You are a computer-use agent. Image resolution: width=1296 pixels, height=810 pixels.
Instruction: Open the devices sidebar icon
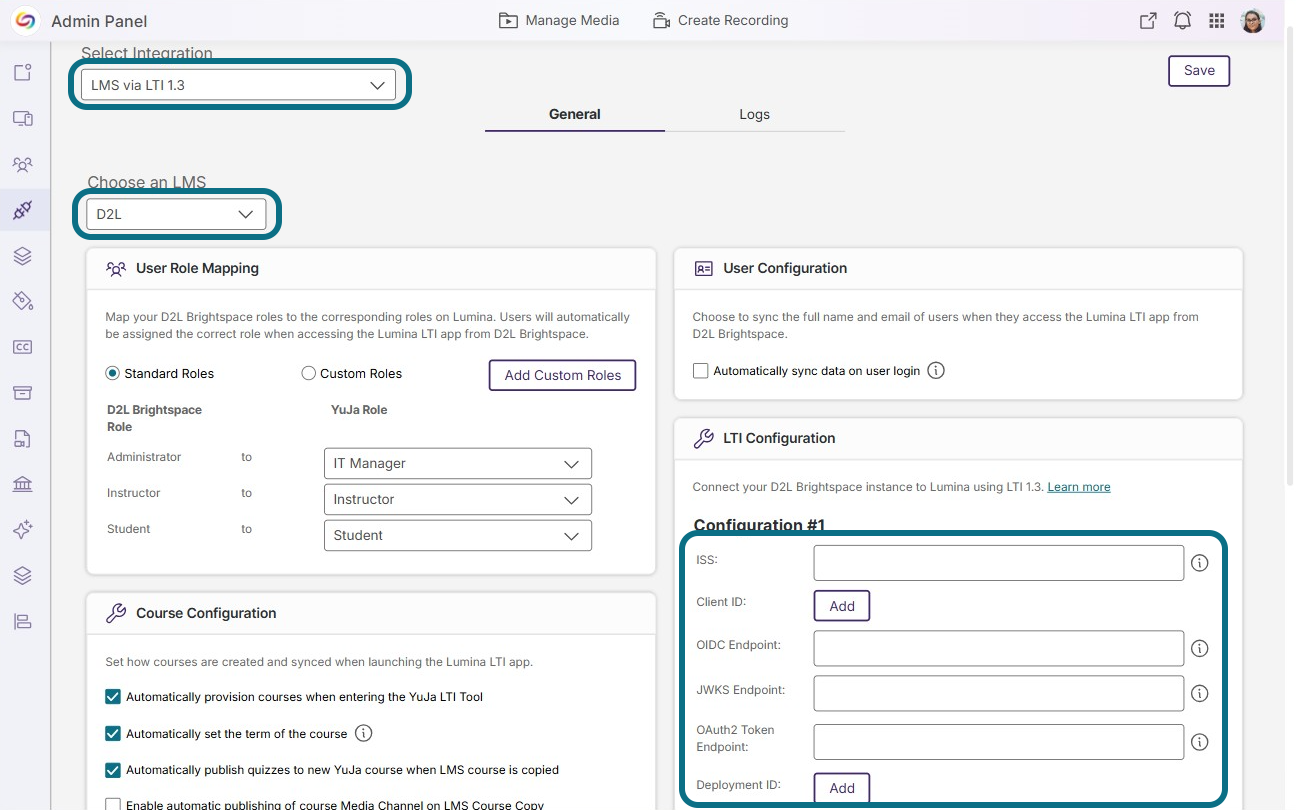23,118
